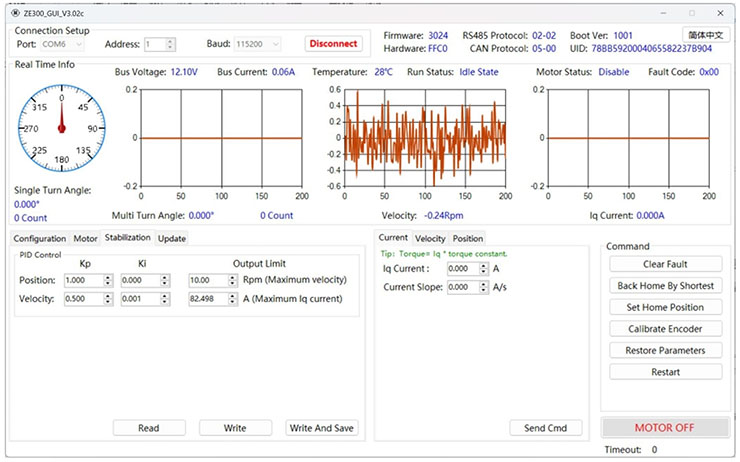
Task: Click the maximum Iq current stepper arrows
Action: (x=233, y=299)
